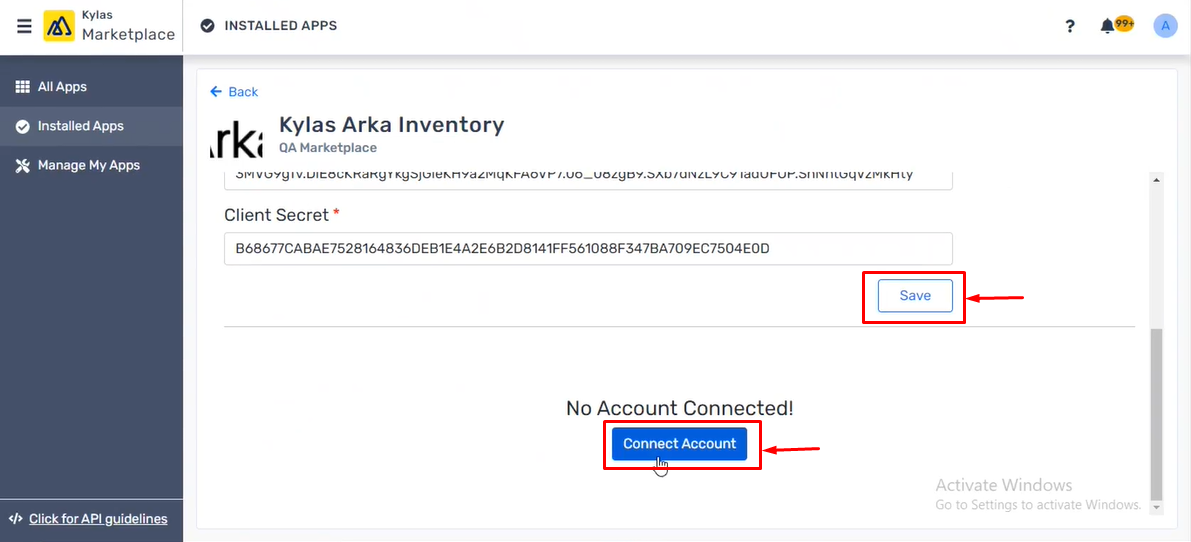Open the help question mark icon
Viewport: 1191px width, 542px height.
pyautogui.click(x=1069, y=27)
